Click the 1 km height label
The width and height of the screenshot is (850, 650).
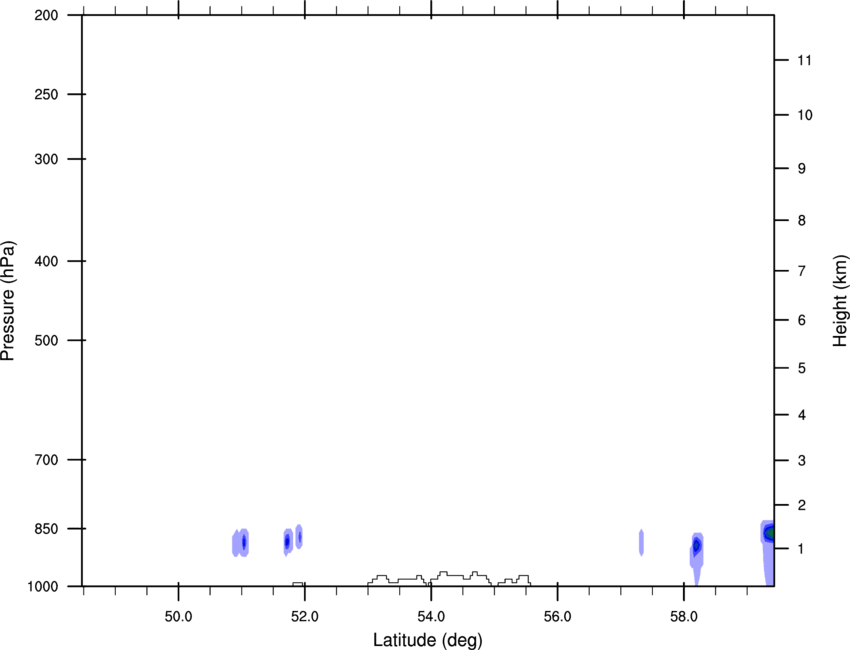[801, 549]
